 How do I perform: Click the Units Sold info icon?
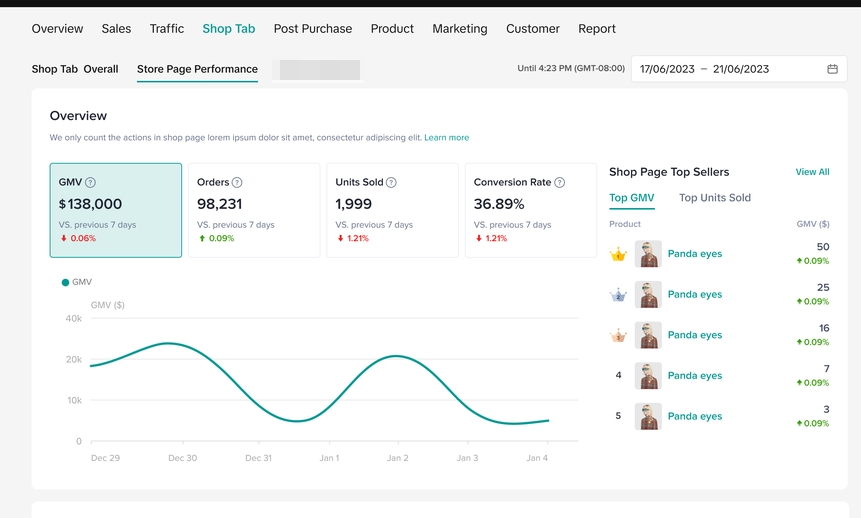tap(391, 183)
